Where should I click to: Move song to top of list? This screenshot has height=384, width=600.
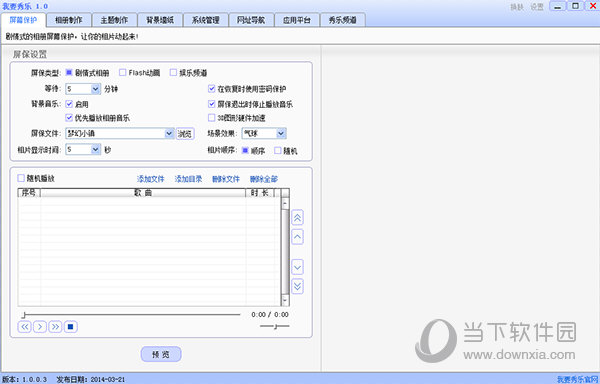click(297, 218)
